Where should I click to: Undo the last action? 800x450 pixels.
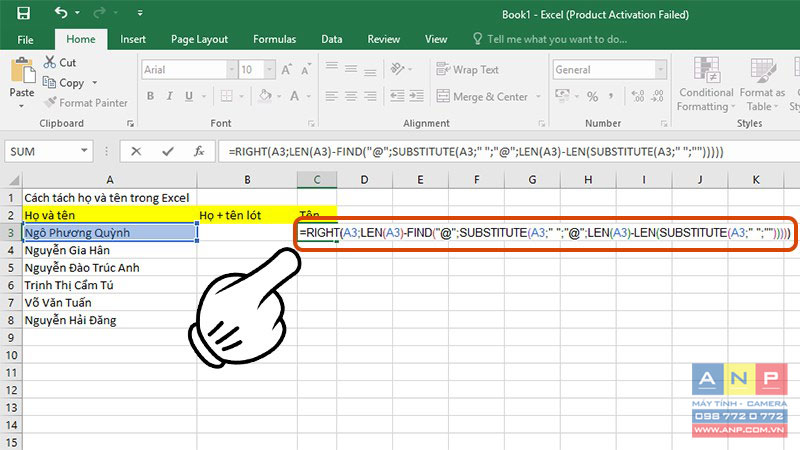(x=61, y=13)
